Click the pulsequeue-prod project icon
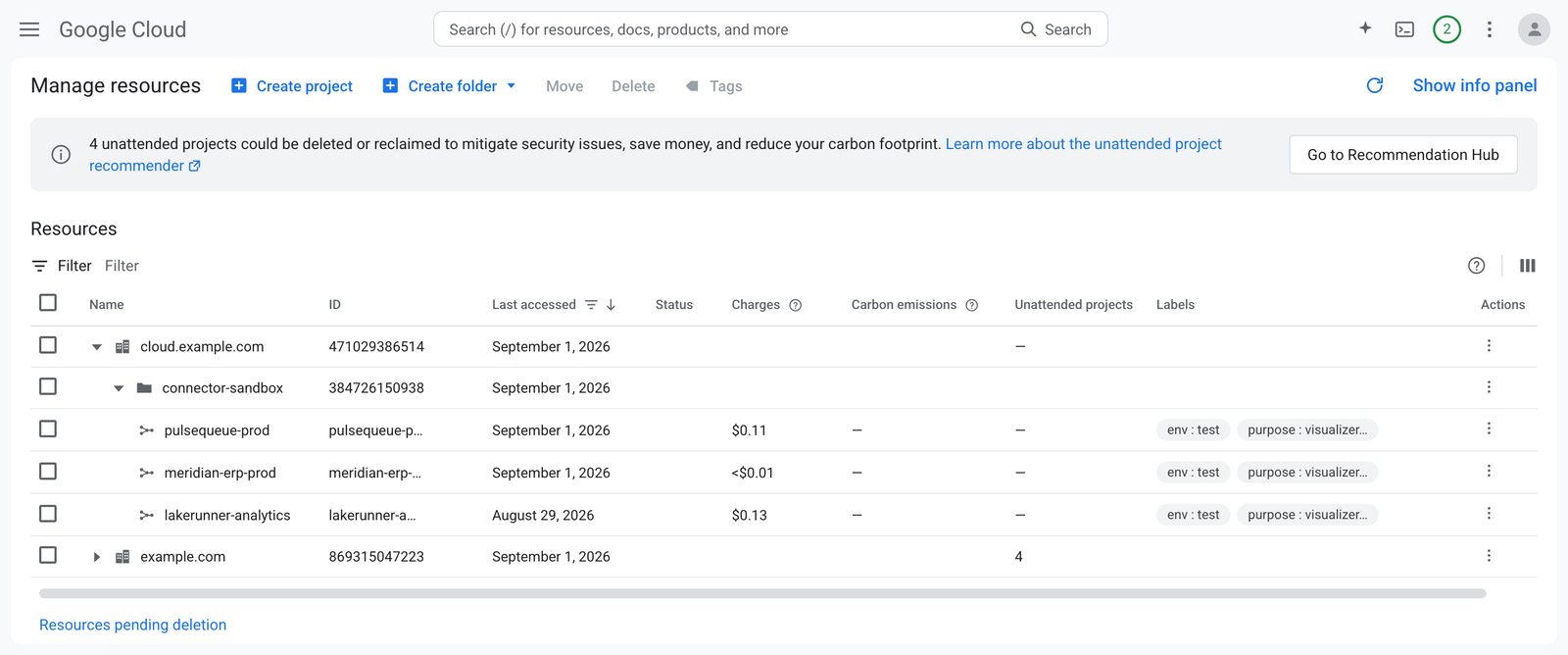Viewport: 1568px width, 655px height. [x=146, y=430]
